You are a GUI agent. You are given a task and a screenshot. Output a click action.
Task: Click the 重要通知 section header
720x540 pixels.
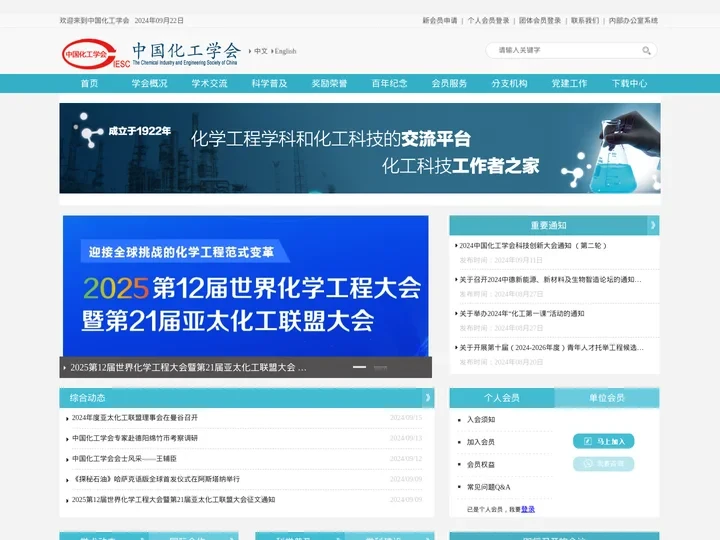tap(548, 225)
